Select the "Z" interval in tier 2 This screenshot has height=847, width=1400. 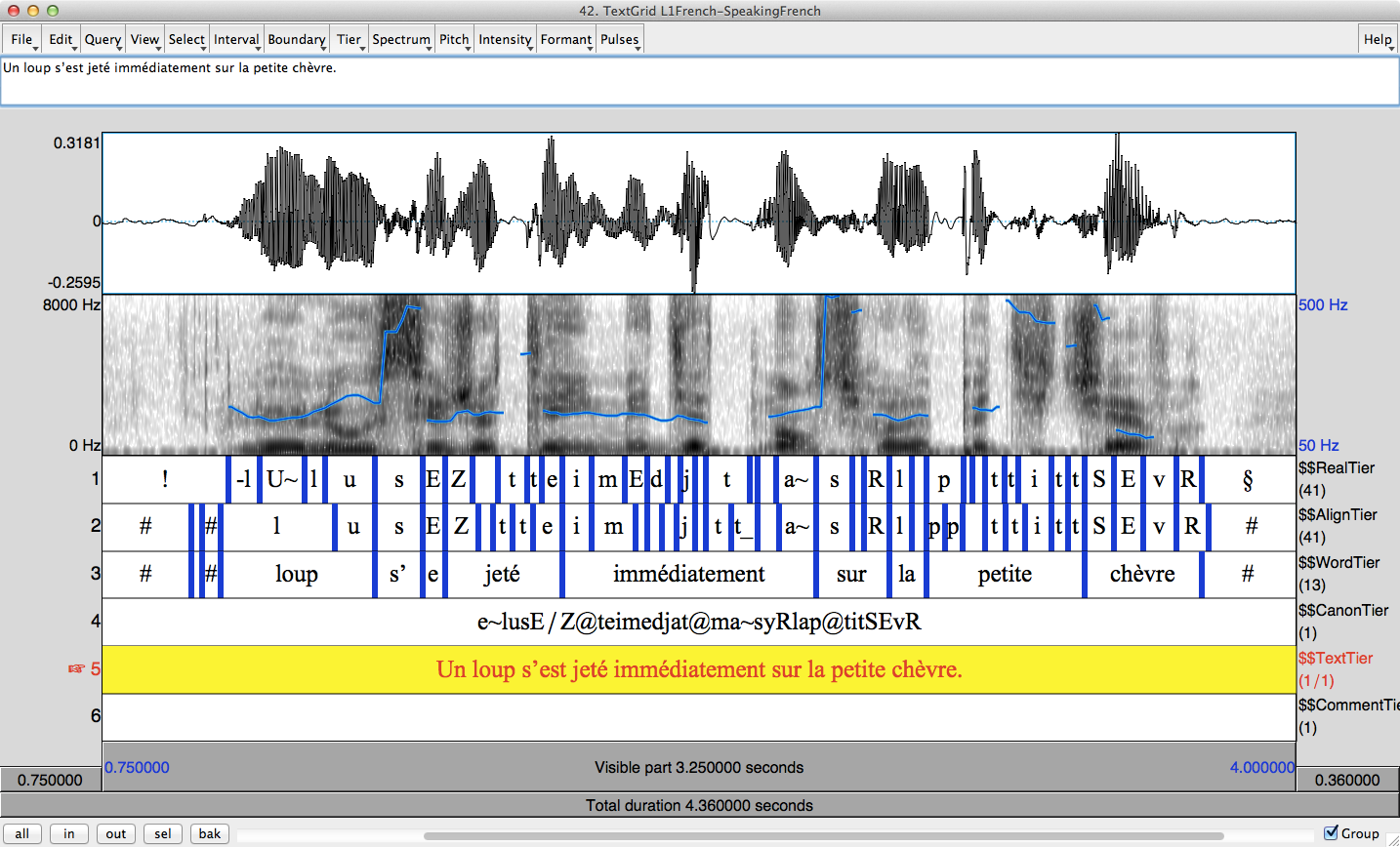tap(461, 527)
